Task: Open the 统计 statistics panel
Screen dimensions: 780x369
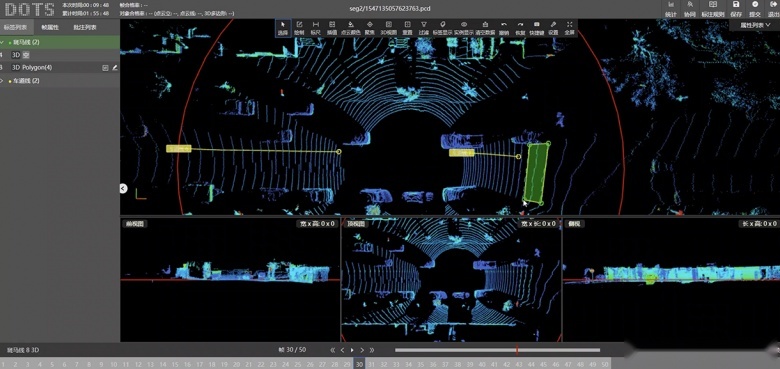Action: 671,8
